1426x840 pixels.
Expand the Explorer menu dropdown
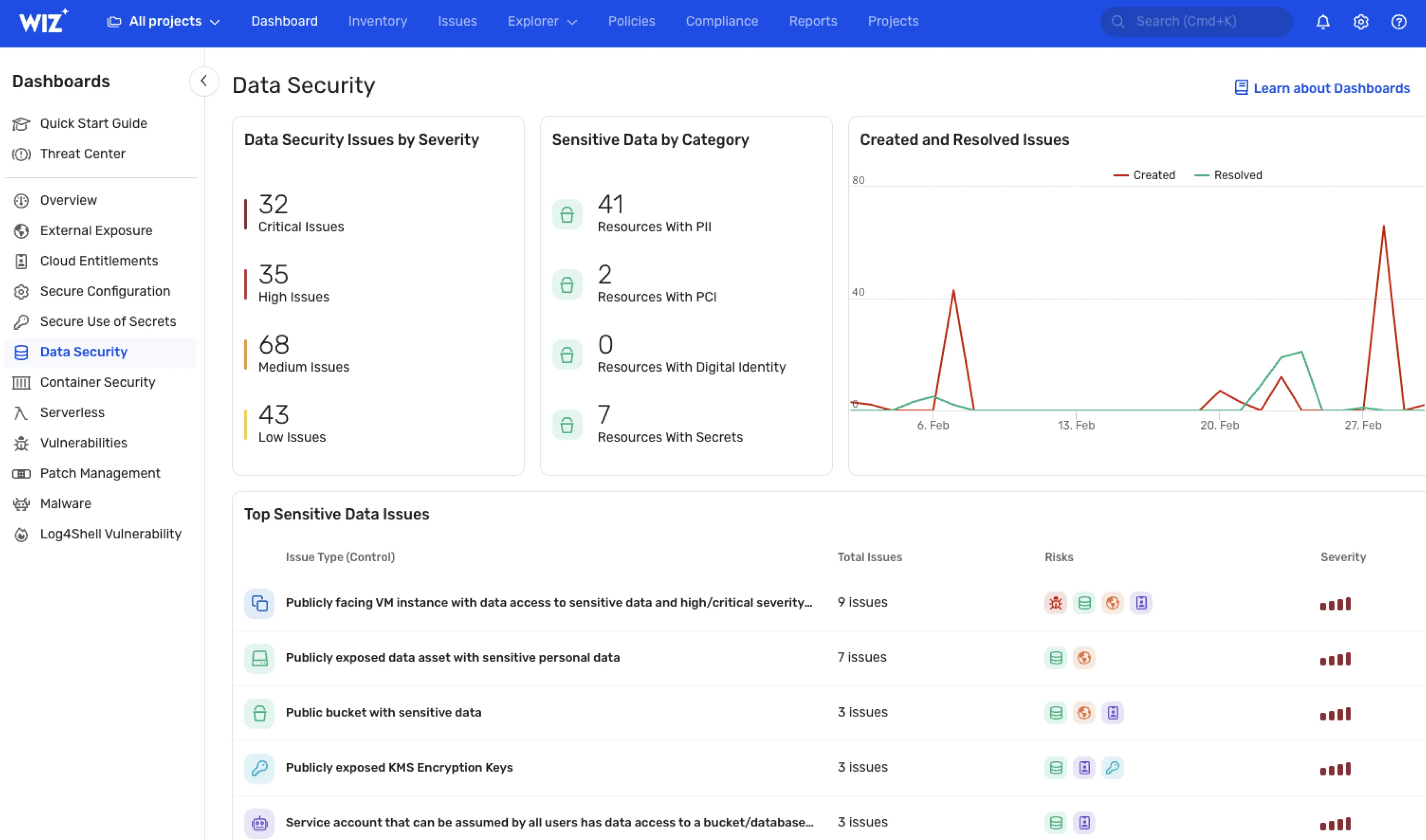542,22
